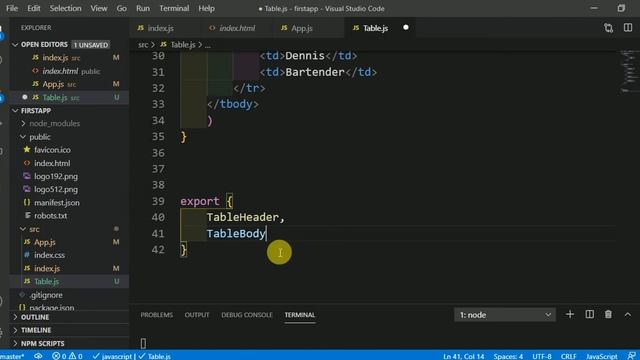Open the terminal selector dropdown '1: node'

point(504,315)
